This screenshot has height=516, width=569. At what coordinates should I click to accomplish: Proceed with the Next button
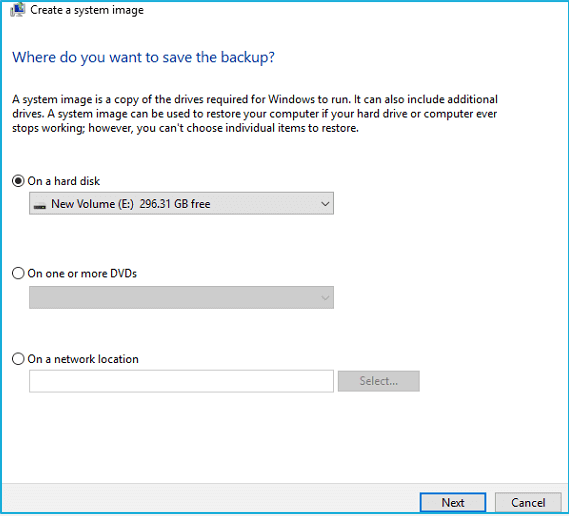(453, 503)
